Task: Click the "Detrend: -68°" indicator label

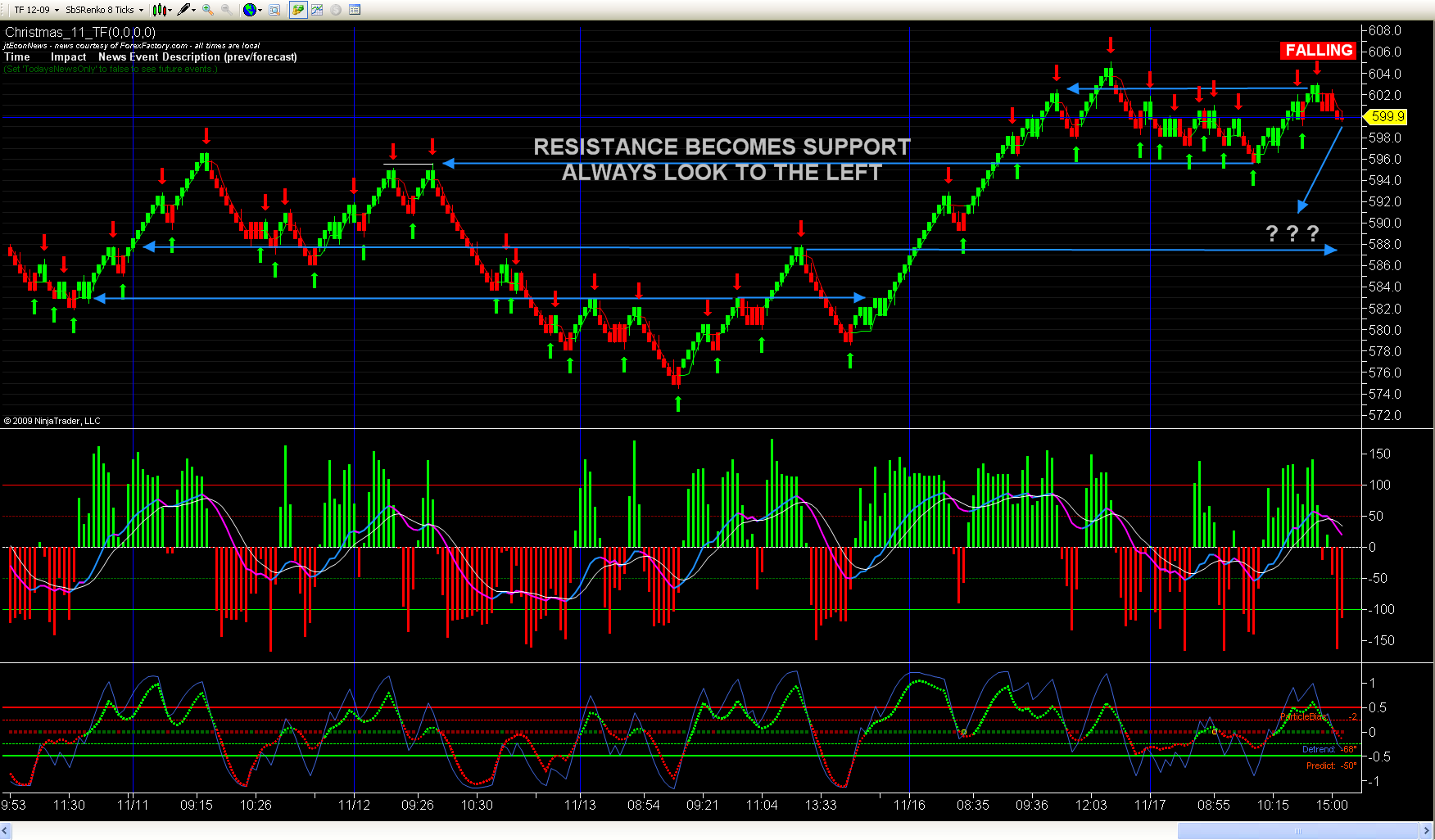Action: [1329, 749]
